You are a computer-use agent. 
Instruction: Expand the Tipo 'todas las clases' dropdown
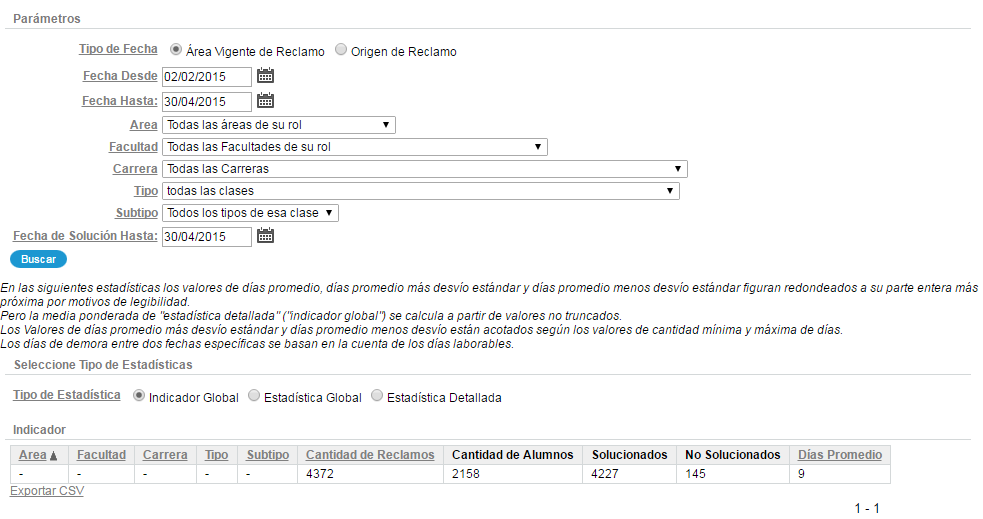click(x=421, y=191)
